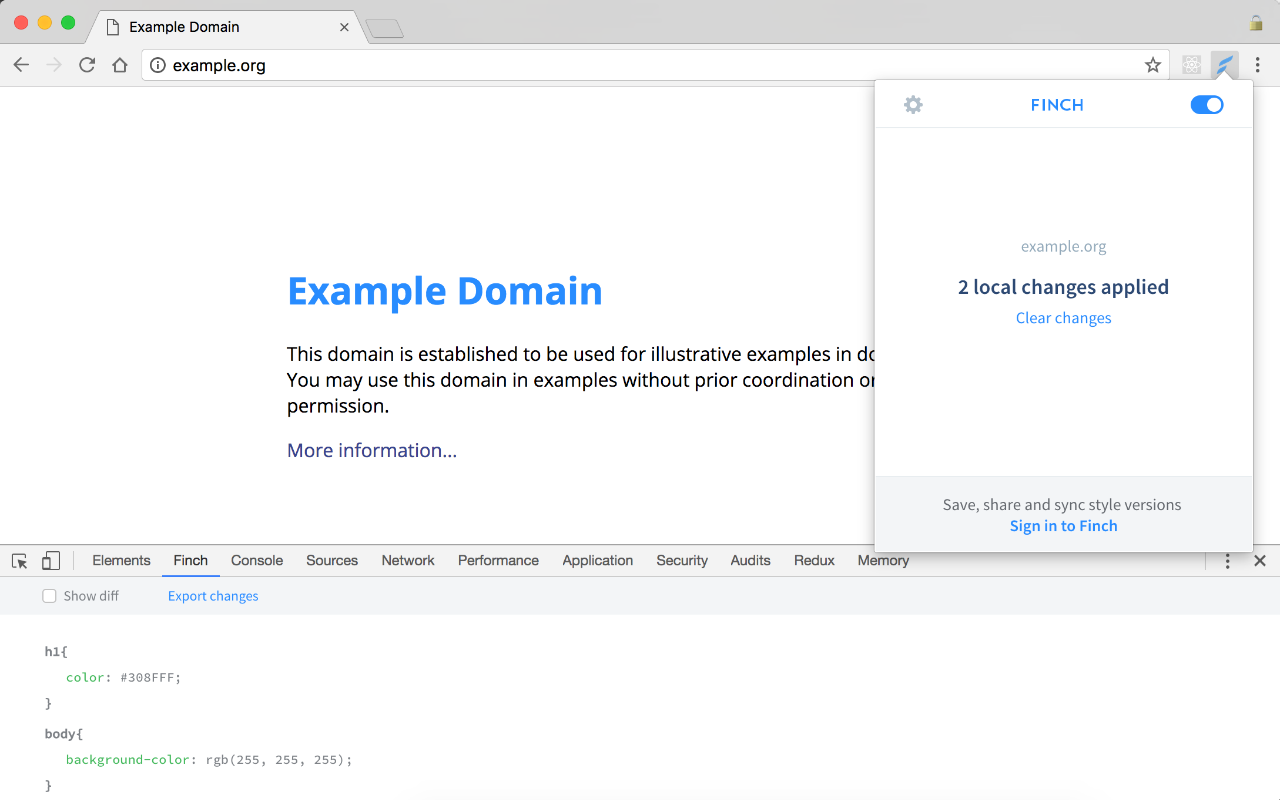Switch to the Application panel
Viewport: 1280px width, 800px height.
tap(598, 561)
